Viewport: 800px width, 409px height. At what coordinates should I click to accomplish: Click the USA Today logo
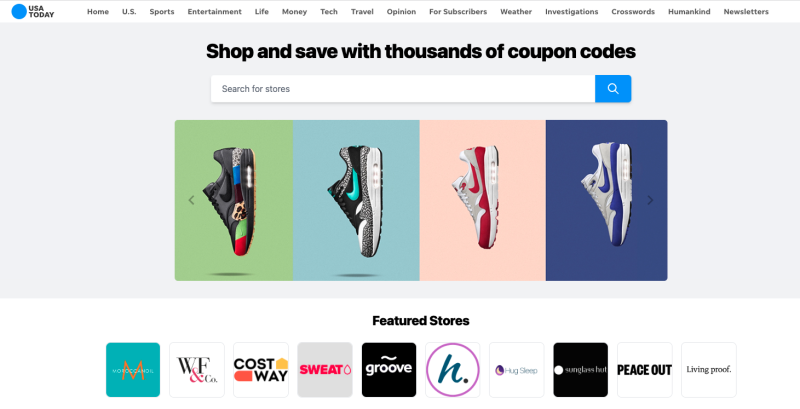(x=33, y=11)
